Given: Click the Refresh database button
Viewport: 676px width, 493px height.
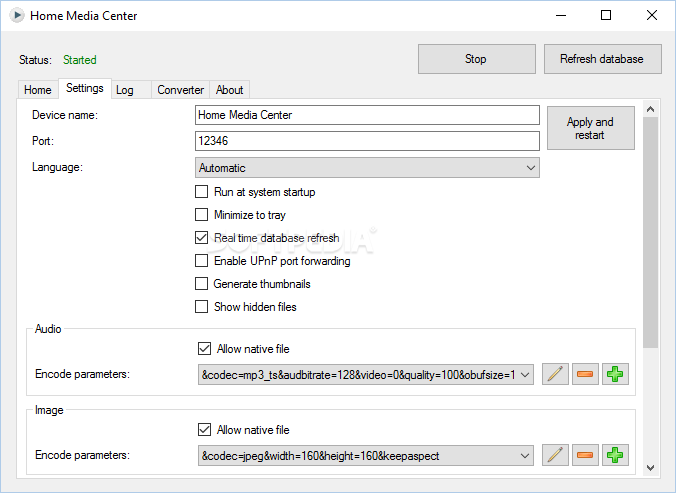Looking at the screenshot, I should (x=602, y=59).
